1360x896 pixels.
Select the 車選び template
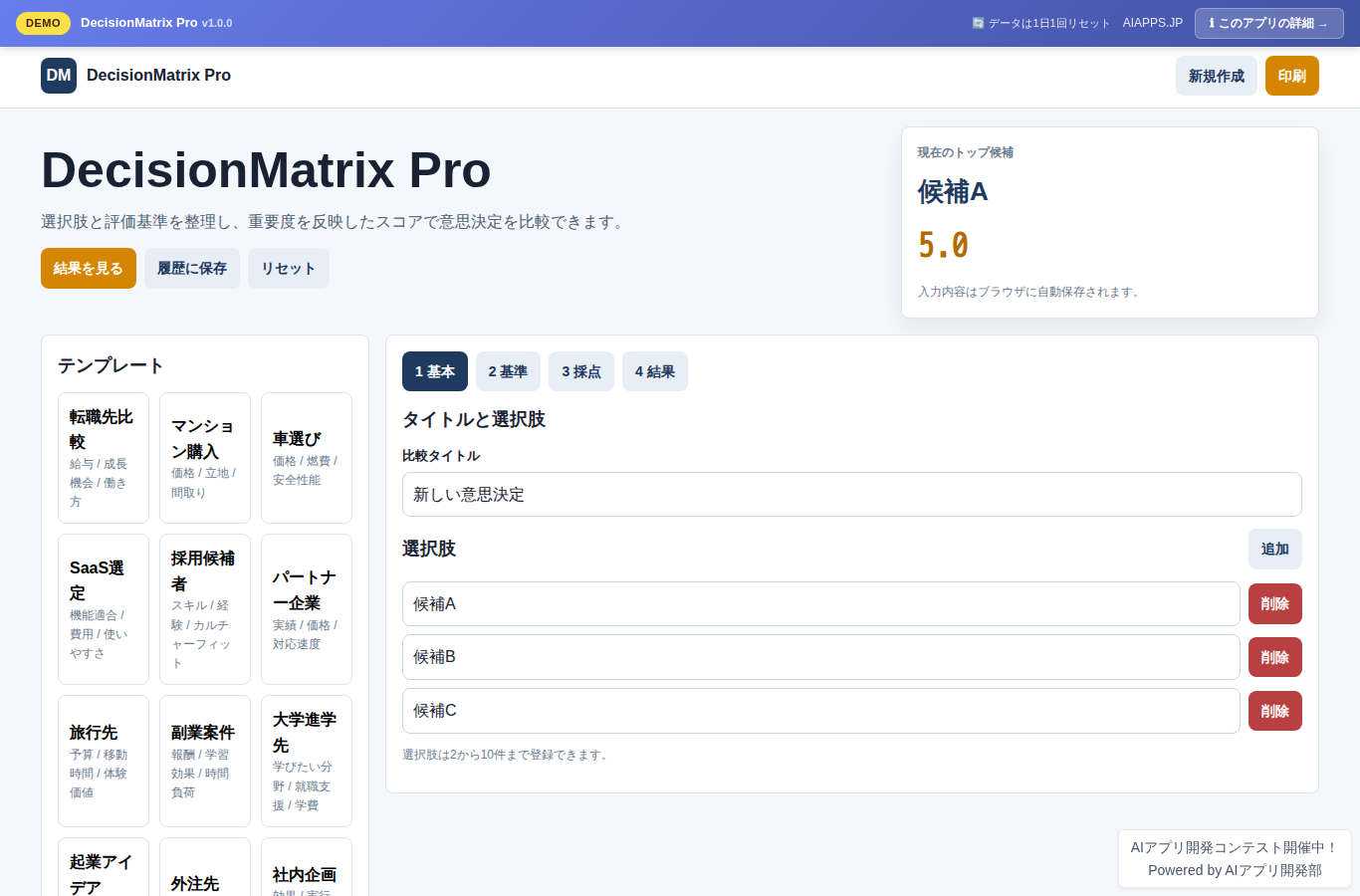[x=307, y=458]
